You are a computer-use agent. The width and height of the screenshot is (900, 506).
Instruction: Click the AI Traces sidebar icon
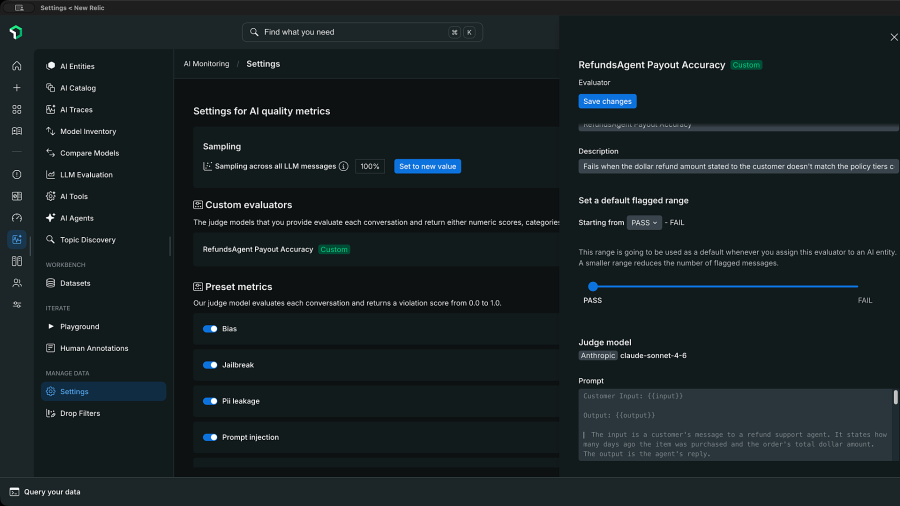pyautogui.click(x=51, y=110)
